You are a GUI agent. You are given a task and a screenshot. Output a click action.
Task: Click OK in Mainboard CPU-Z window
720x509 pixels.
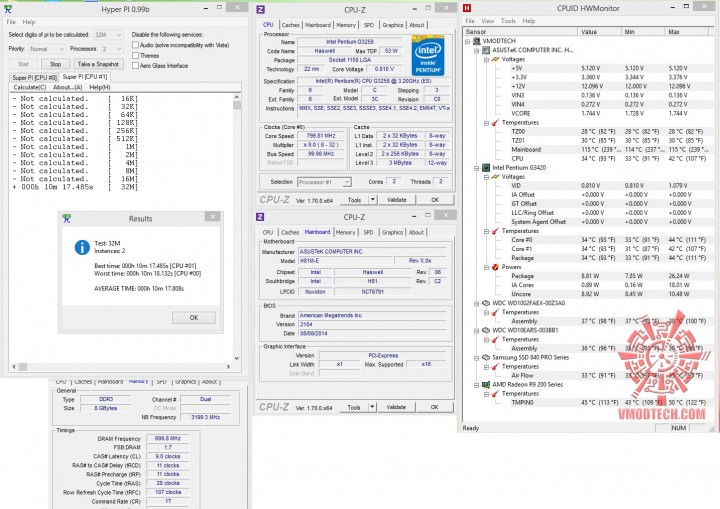point(434,407)
